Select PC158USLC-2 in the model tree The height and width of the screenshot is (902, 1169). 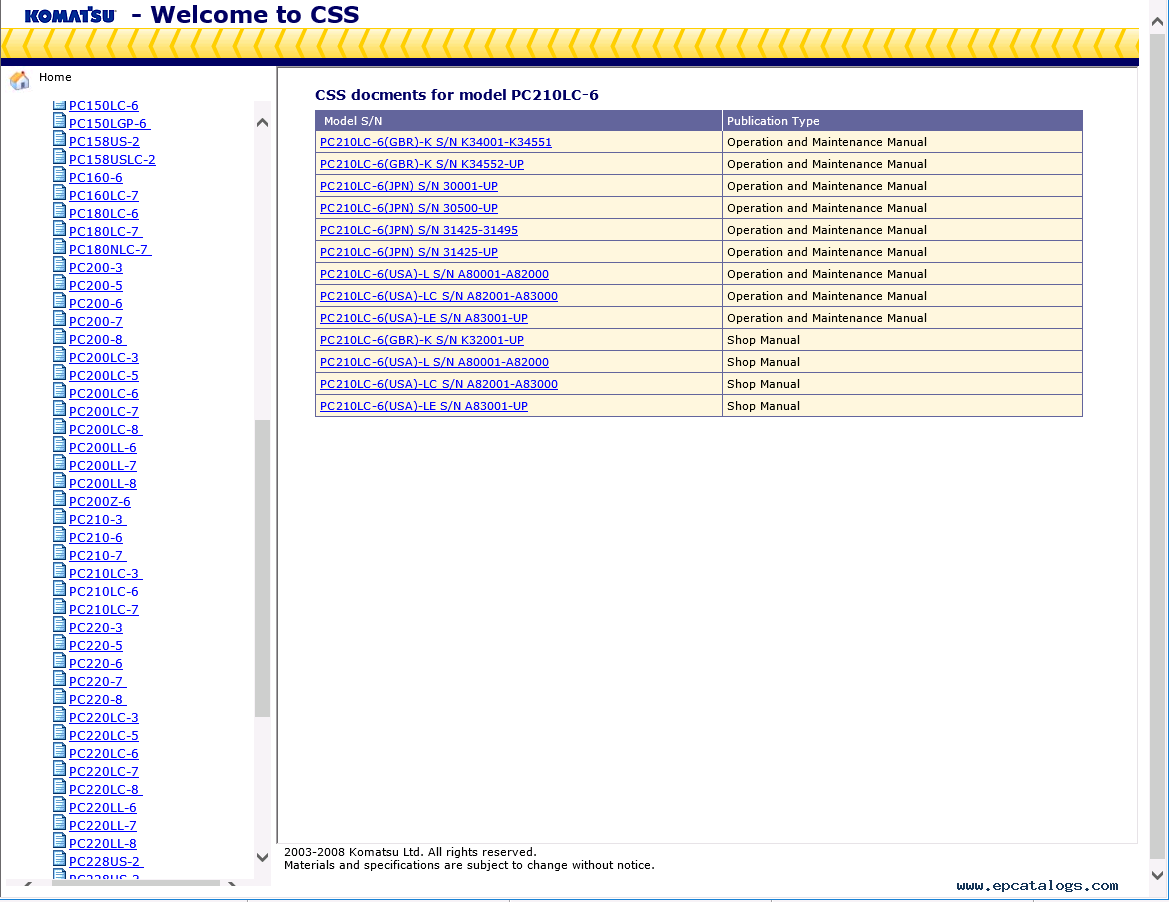tap(112, 160)
